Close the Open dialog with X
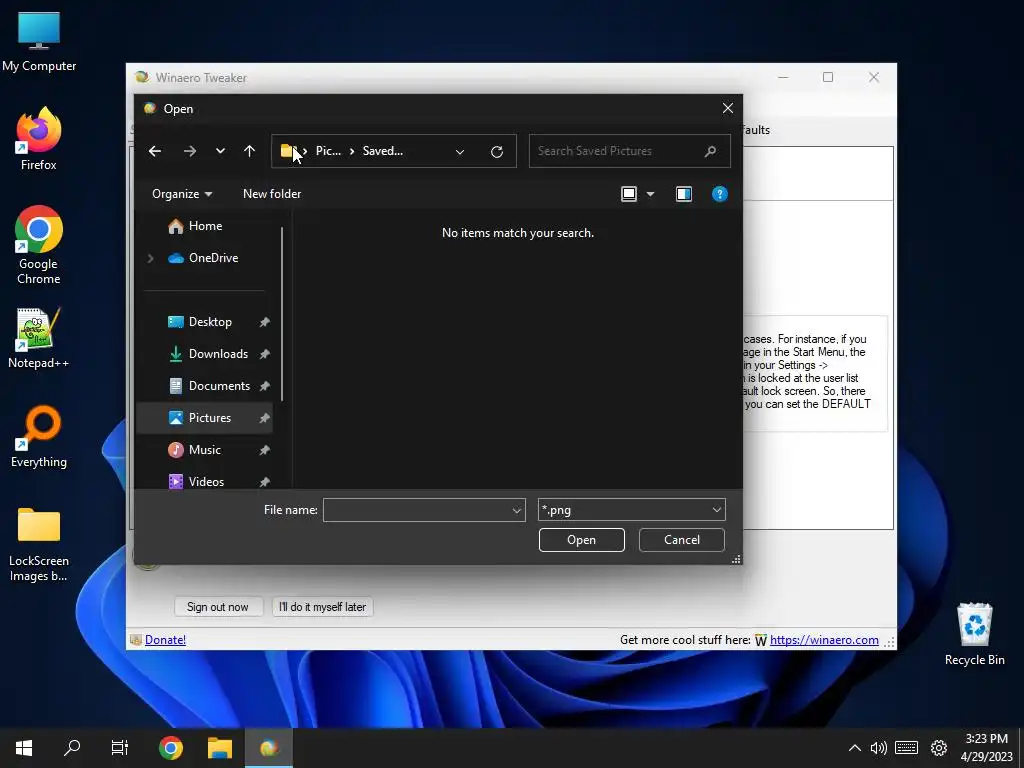Image resolution: width=1024 pixels, height=768 pixels. click(728, 108)
